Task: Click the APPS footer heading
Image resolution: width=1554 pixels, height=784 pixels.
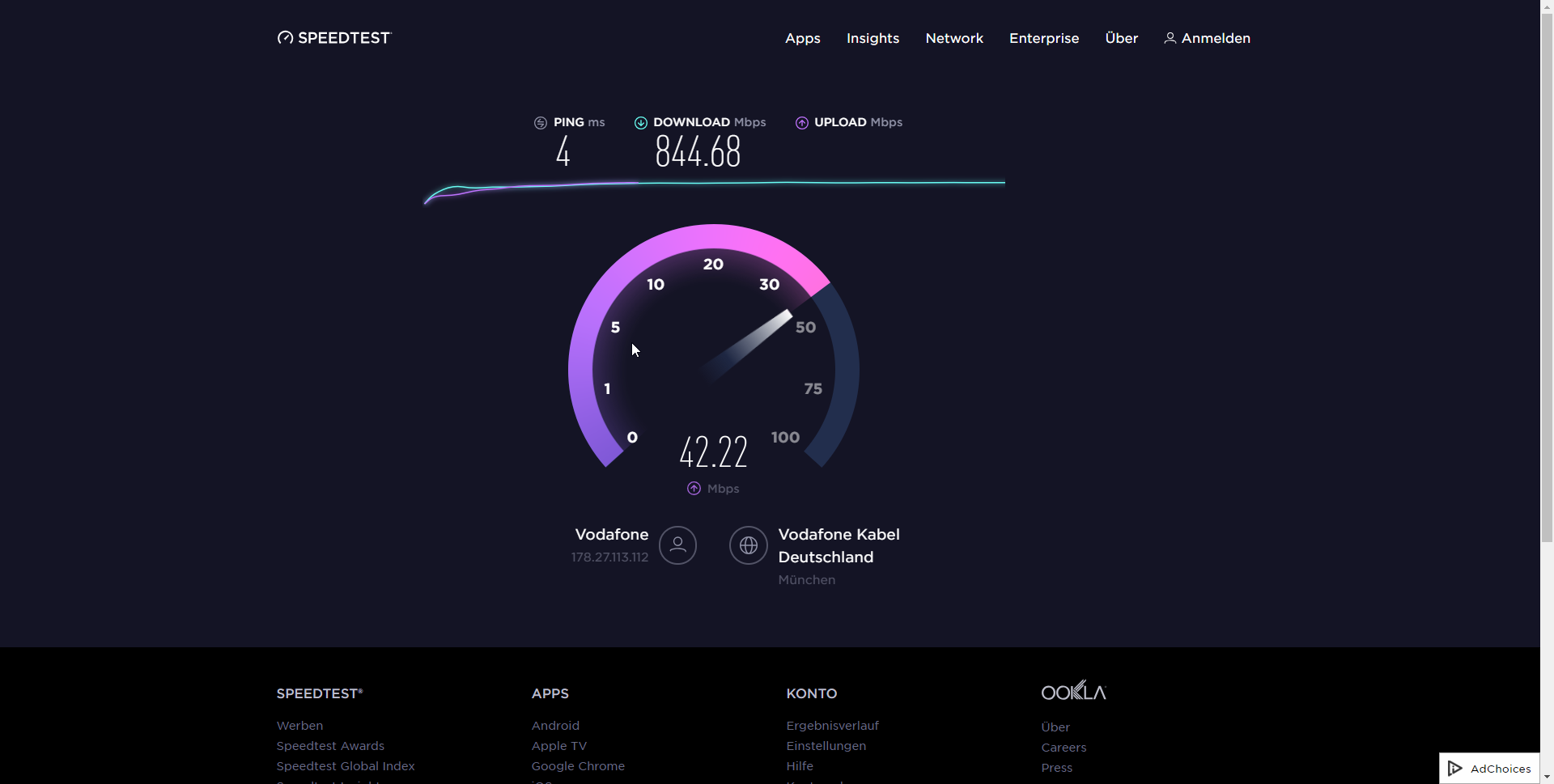Action: [550, 693]
